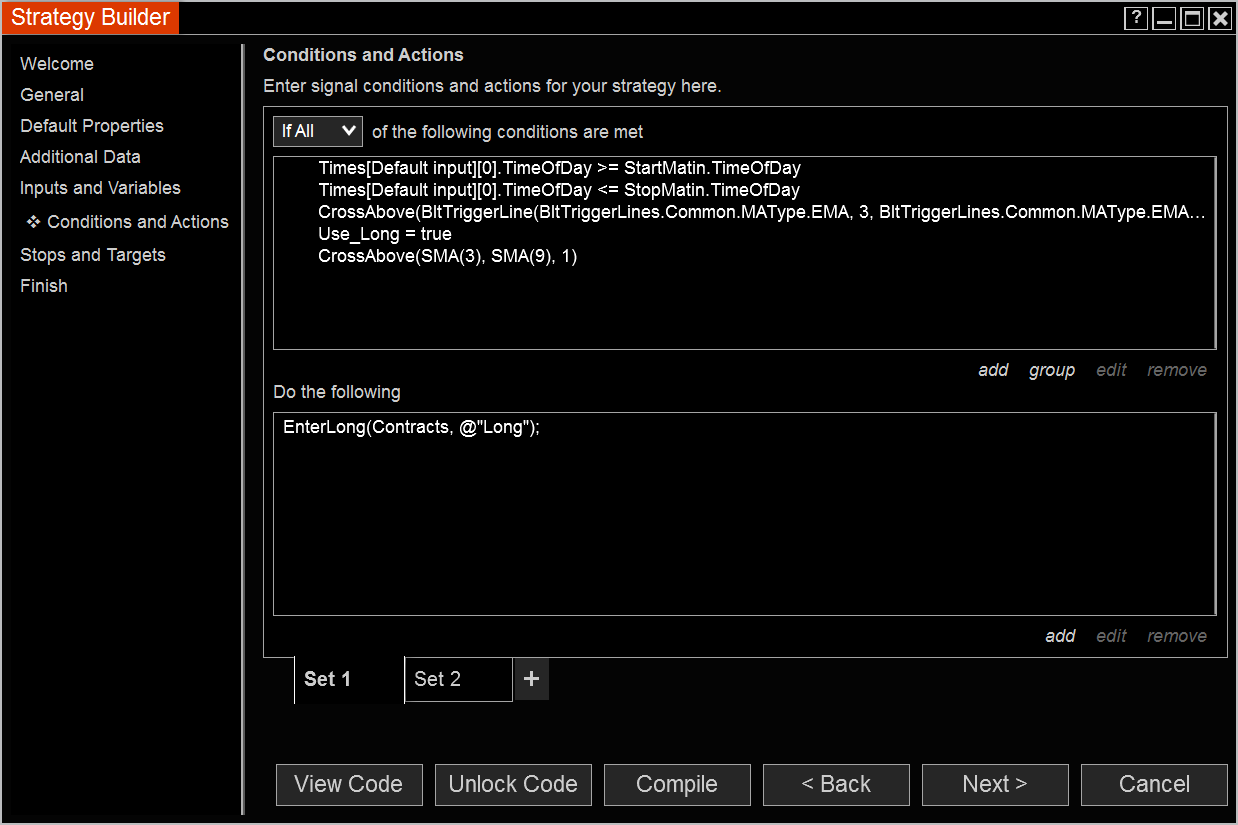This screenshot has height=825, width=1238.
Task: Select the CrossAbove SMA(3), SMA(9) condition
Action: (x=448, y=256)
